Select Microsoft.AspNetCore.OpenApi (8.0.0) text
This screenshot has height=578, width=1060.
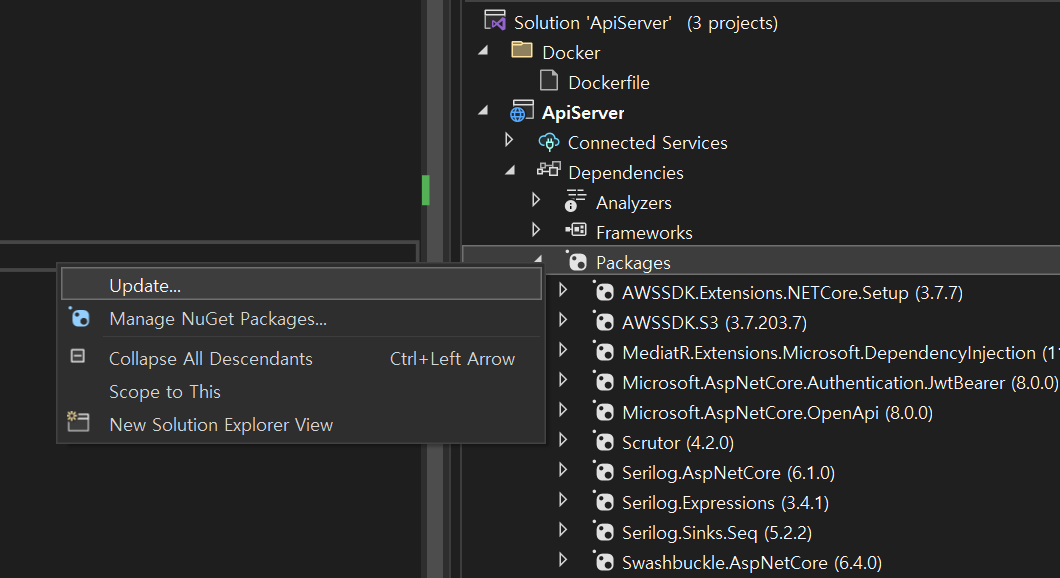click(777, 412)
